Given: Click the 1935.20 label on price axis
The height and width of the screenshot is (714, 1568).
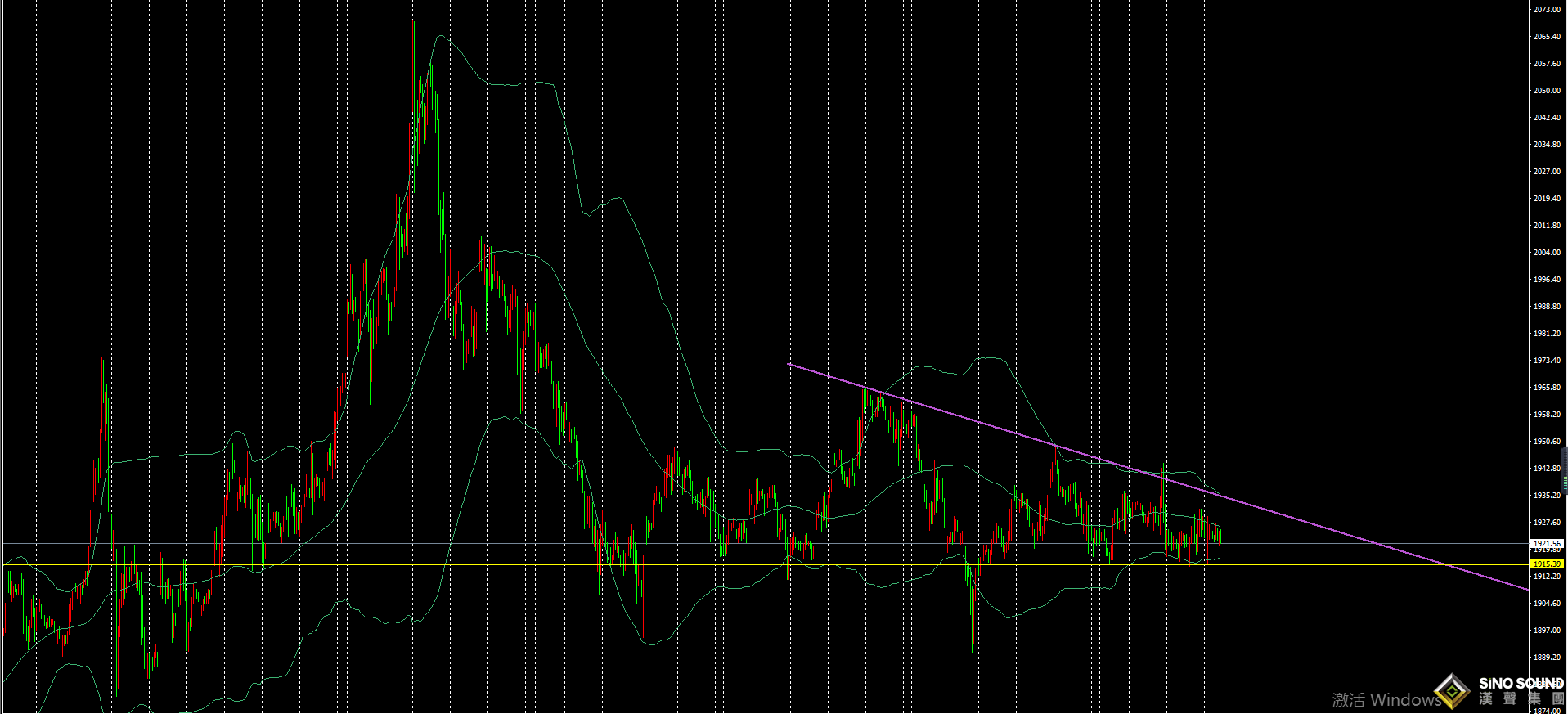Looking at the screenshot, I should [1546, 496].
